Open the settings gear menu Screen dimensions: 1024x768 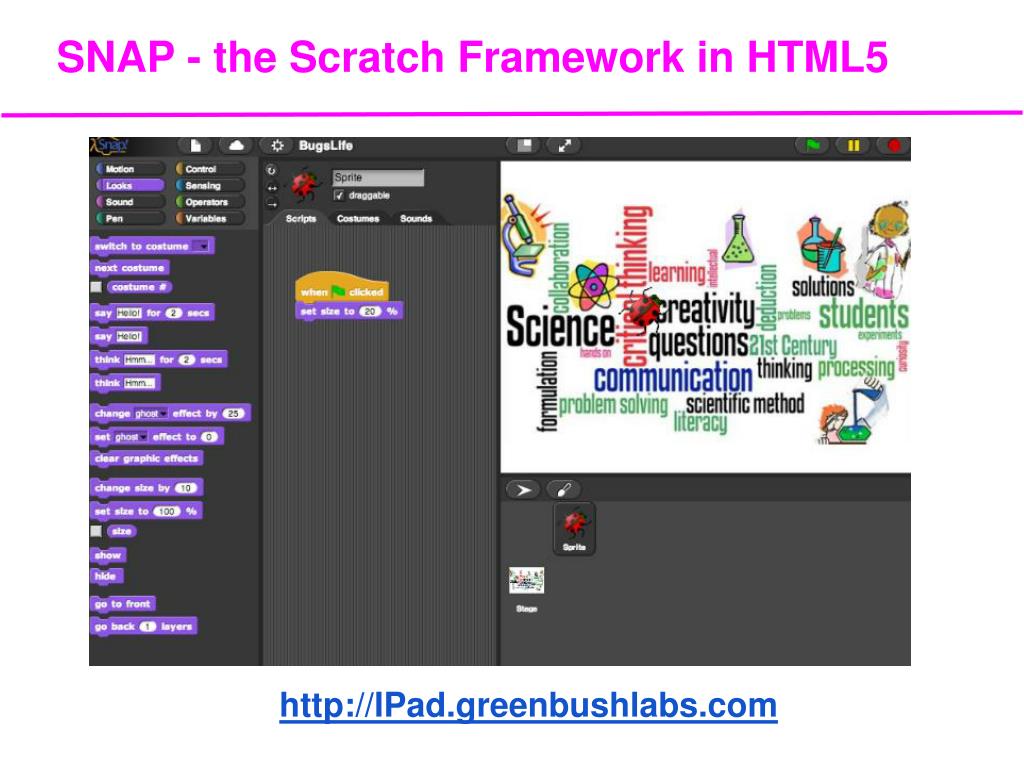(277, 145)
